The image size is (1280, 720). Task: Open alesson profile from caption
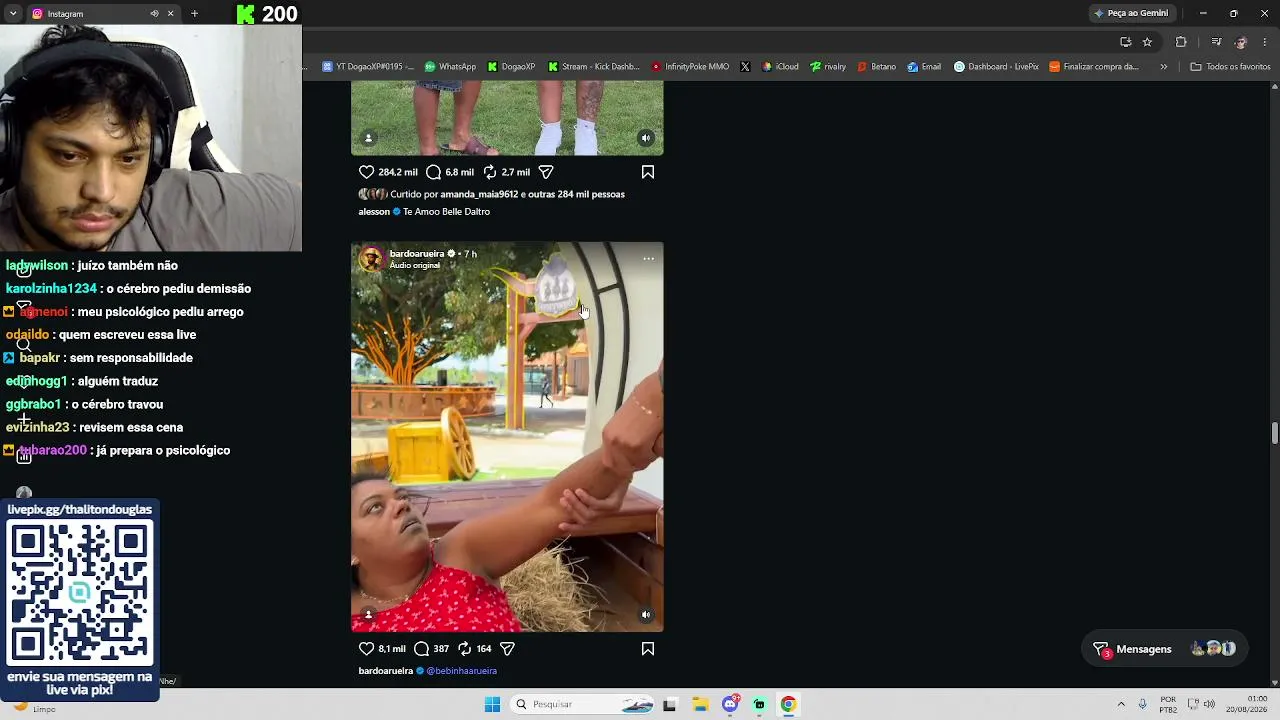374,212
